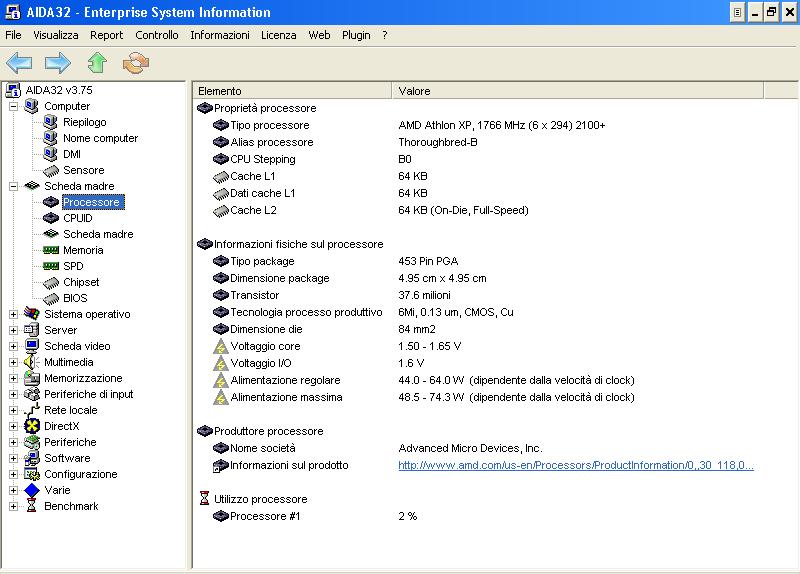This screenshot has height=574, width=800.
Task: Select Configurazione in the tree
Action: (x=81, y=474)
